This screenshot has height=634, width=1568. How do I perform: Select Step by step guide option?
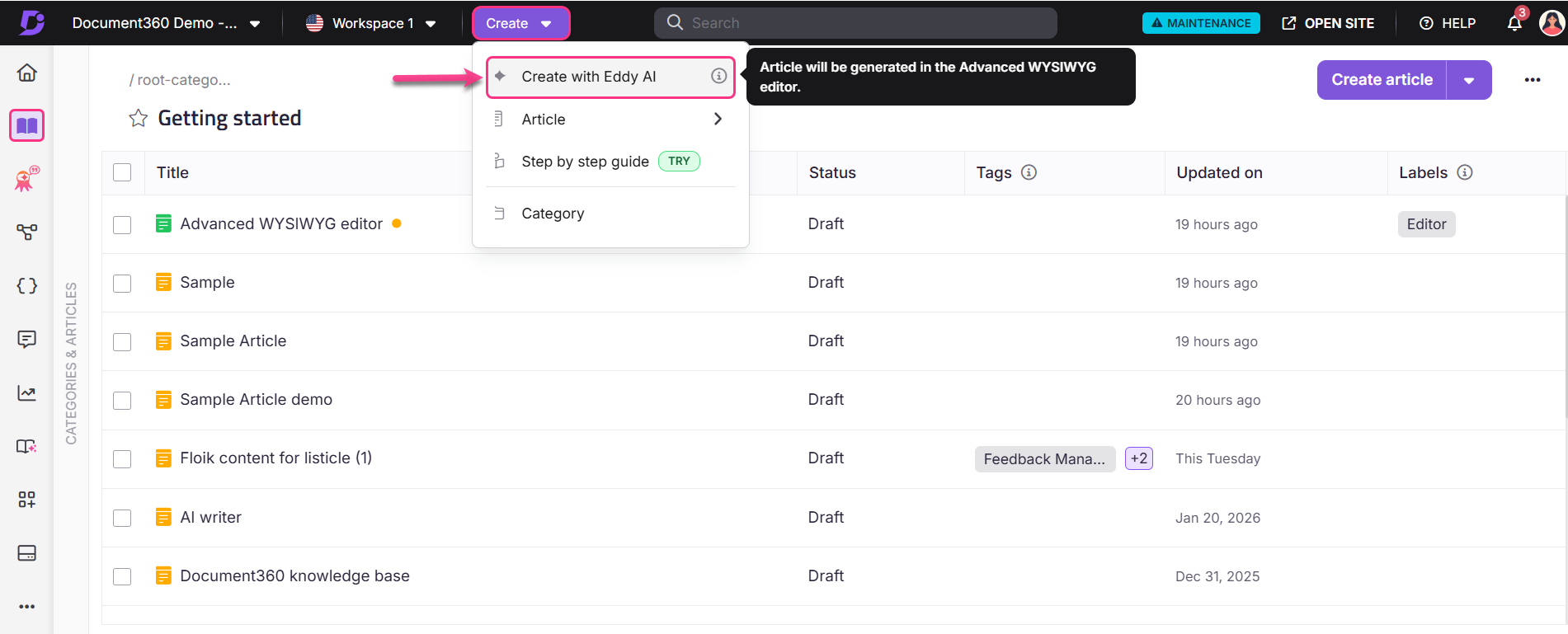coord(610,162)
